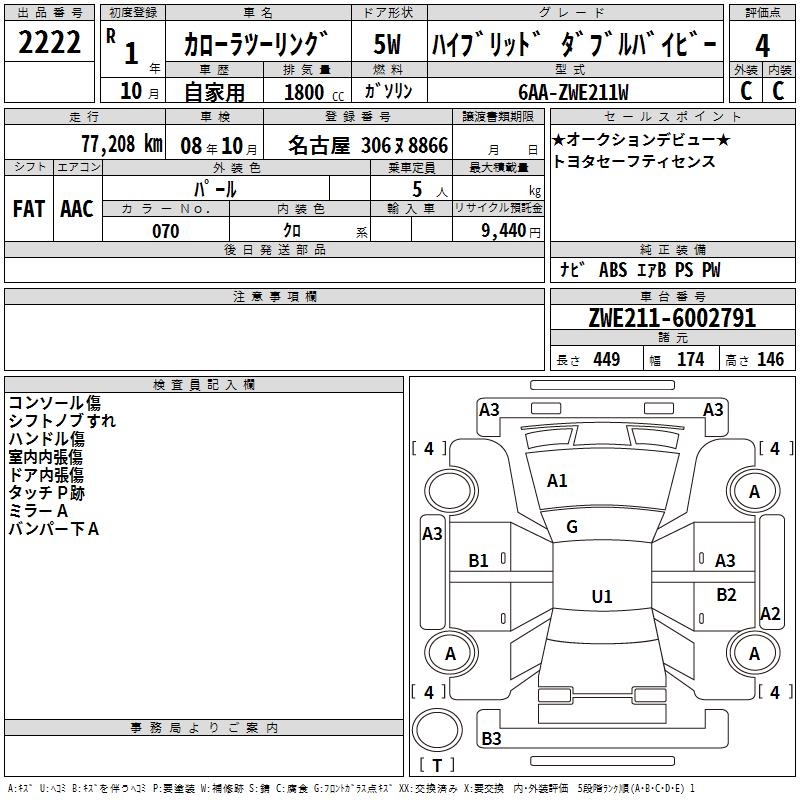
Task: Click the B1 left front door marker
Action: [x=478, y=561]
